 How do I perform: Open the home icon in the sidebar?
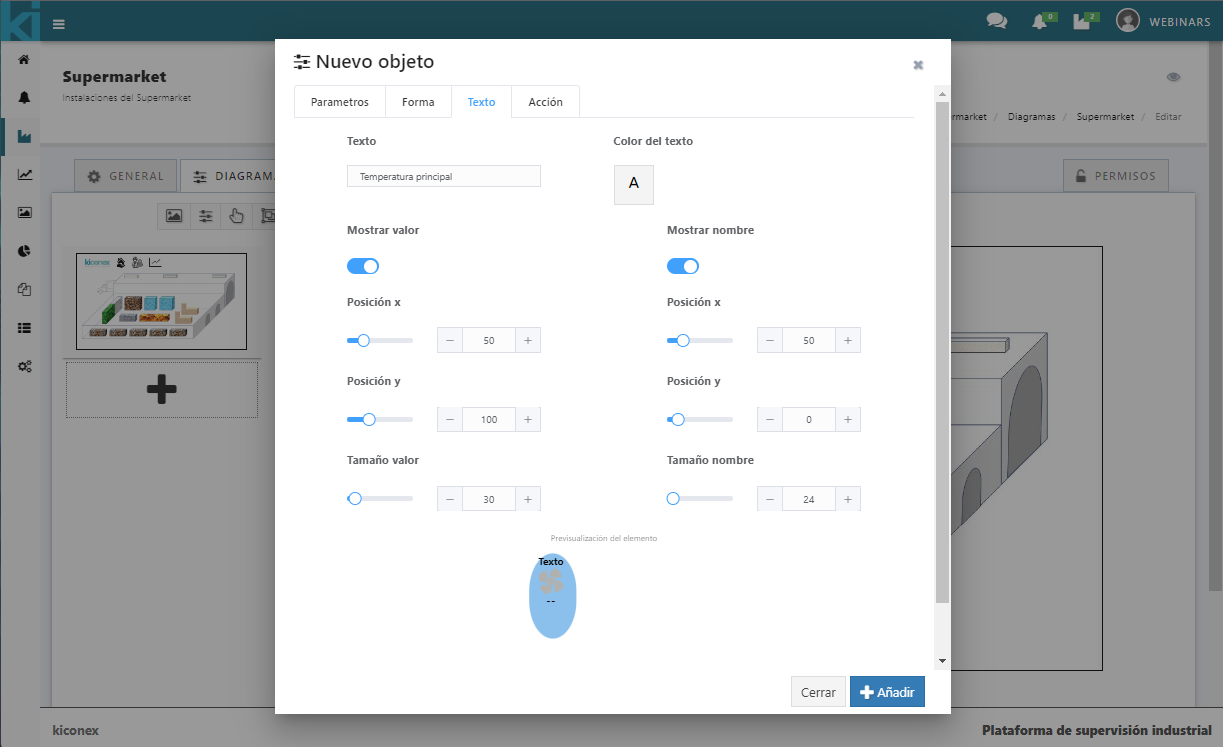tap(24, 60)
